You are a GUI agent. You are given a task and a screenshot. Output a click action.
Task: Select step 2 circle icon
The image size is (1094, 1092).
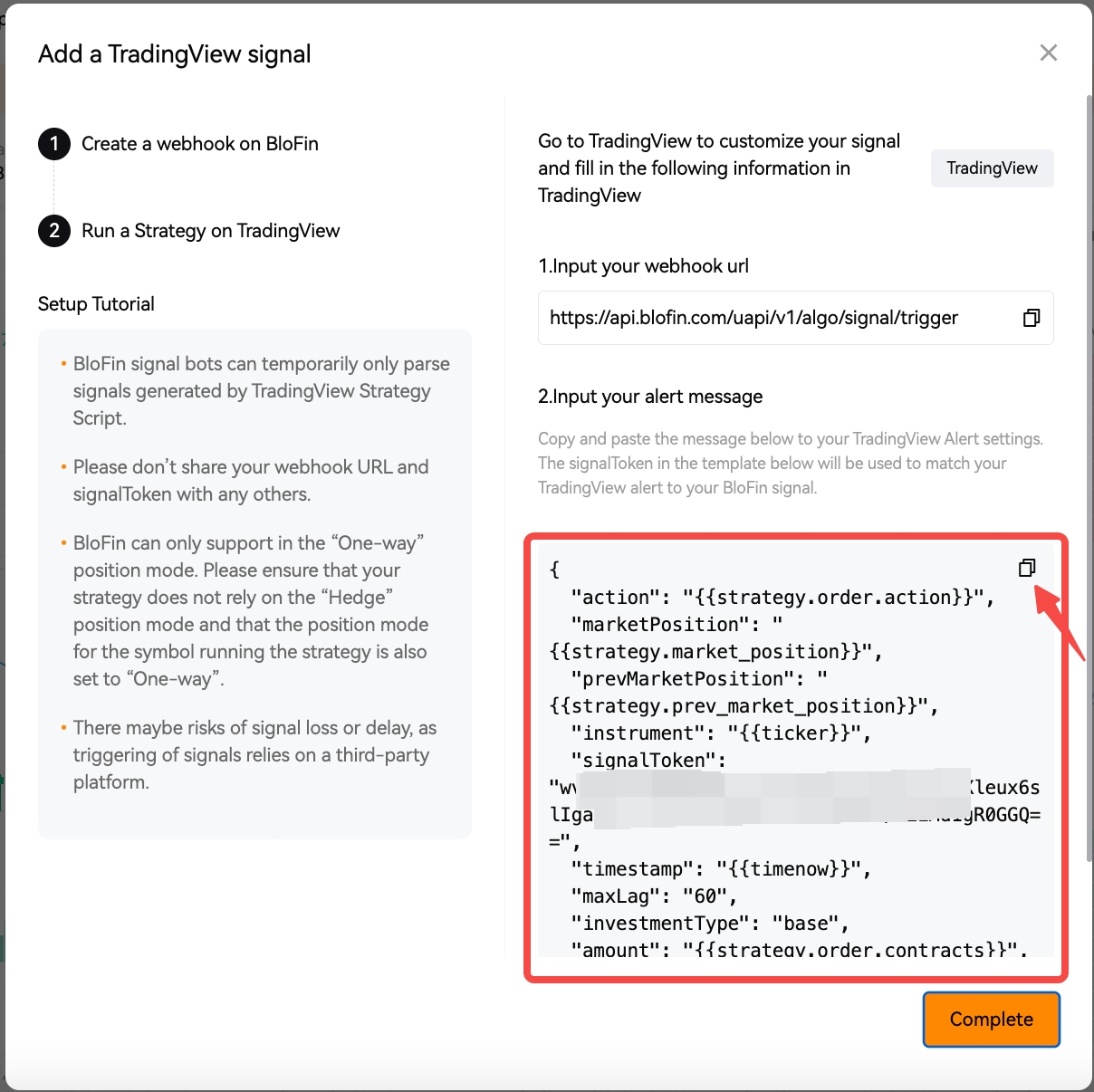click(x=54, y=230)
